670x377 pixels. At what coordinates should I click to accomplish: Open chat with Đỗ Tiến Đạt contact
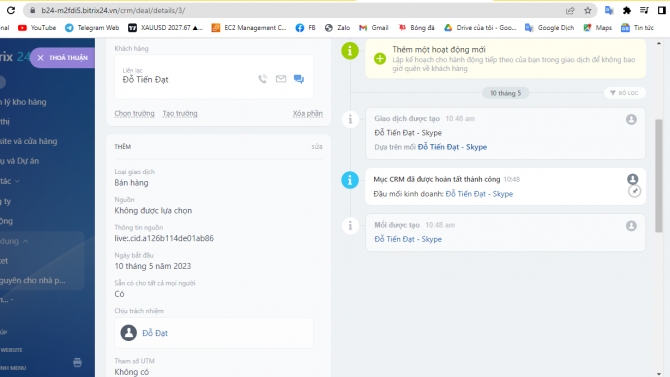(x=299, y=79)
